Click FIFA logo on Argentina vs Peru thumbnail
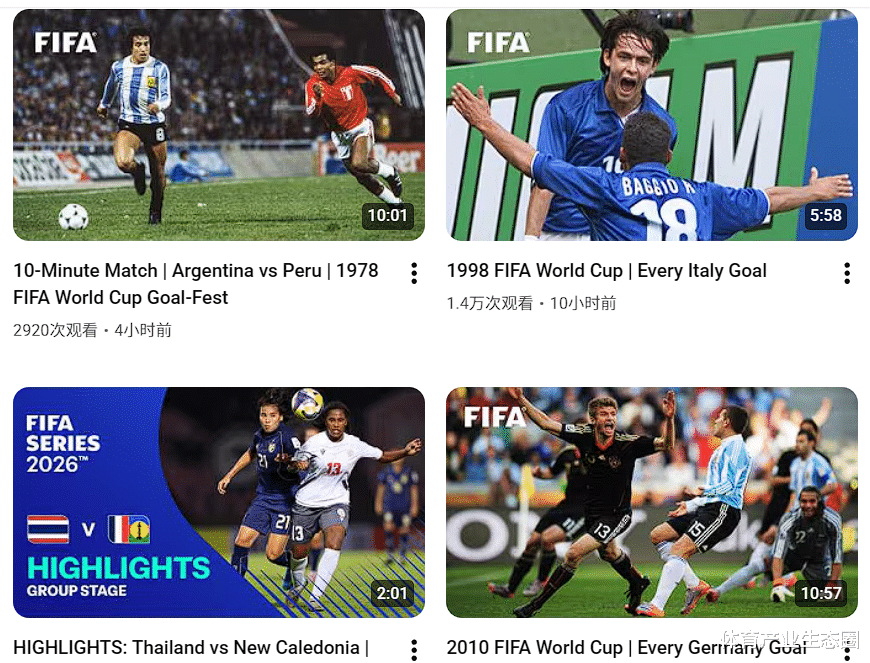The height and width of the screenshot is (663, 870). [65, 43]
